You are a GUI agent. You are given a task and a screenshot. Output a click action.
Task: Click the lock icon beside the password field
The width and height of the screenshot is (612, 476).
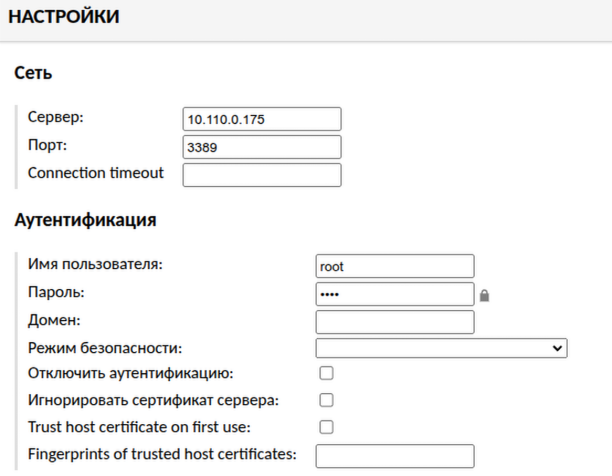[x=484, y=295]
